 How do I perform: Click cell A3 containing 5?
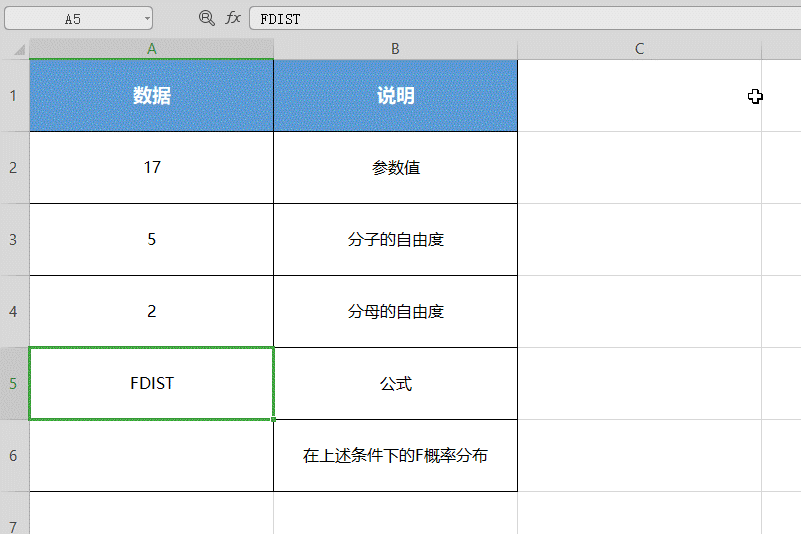[152, 240]
